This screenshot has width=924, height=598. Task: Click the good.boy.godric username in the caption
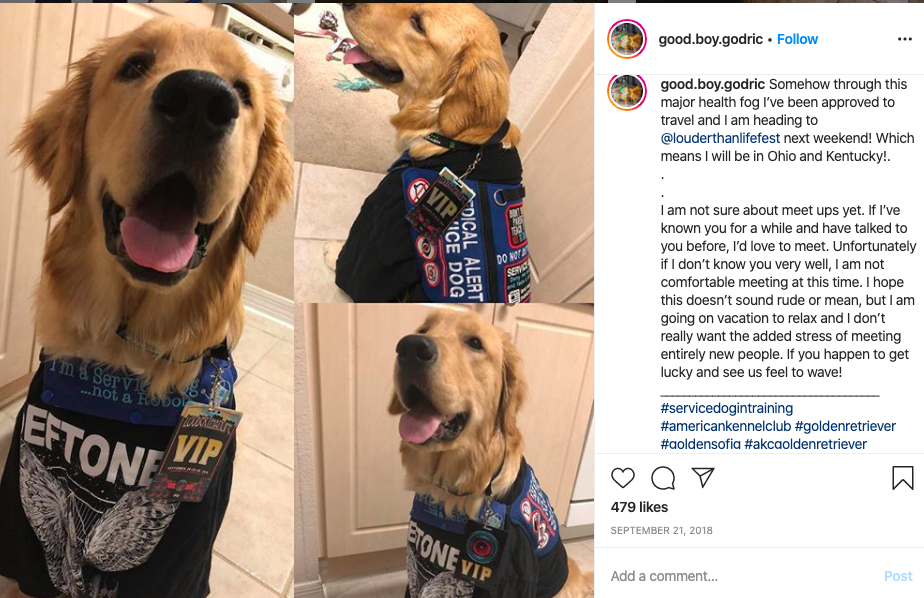[x=712, y=84]
